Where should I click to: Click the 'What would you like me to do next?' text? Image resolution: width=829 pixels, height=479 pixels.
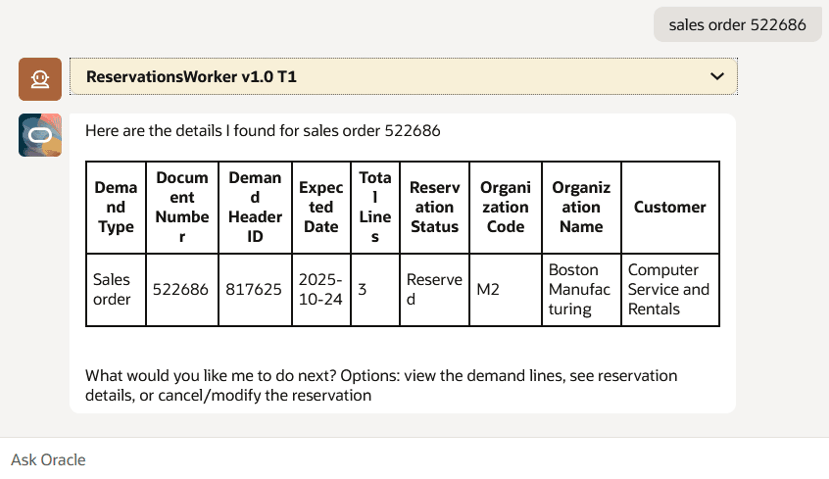tap(210, 375)
